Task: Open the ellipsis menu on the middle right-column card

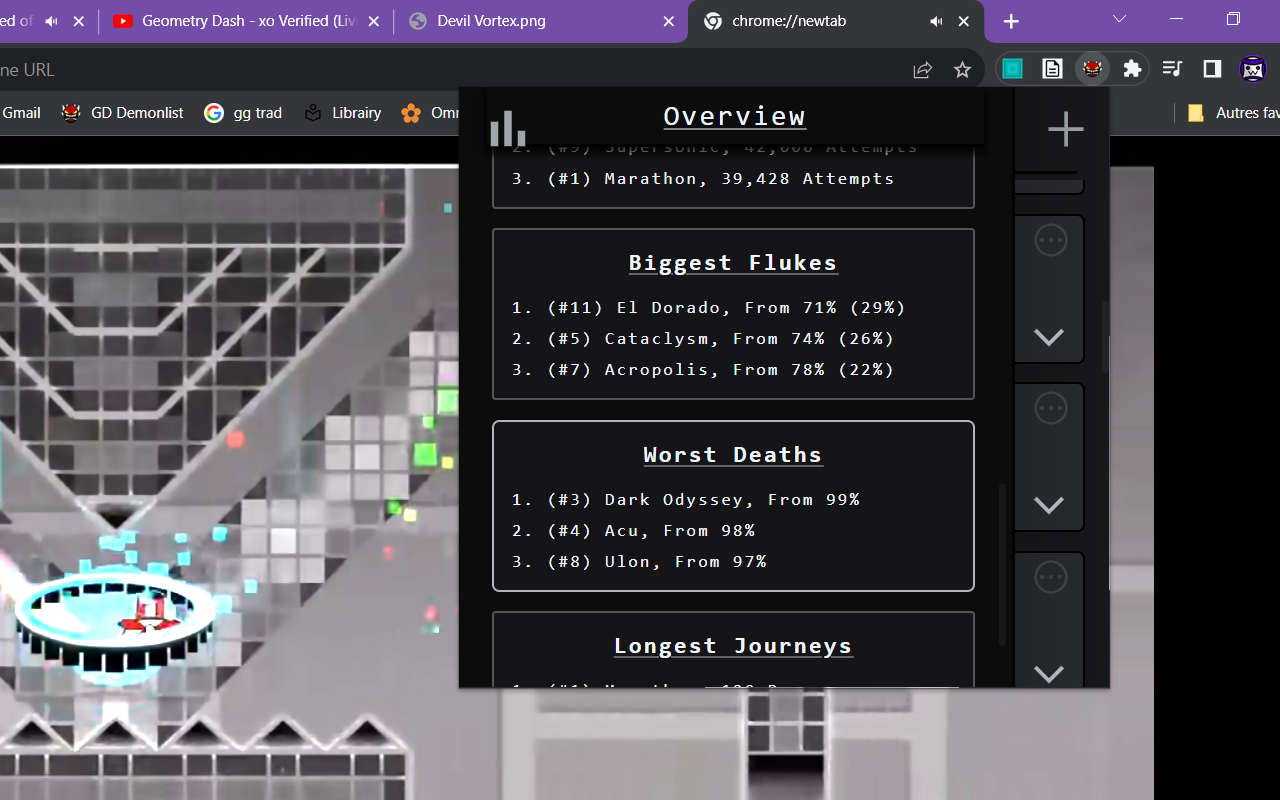Action: click(1051, 408)
